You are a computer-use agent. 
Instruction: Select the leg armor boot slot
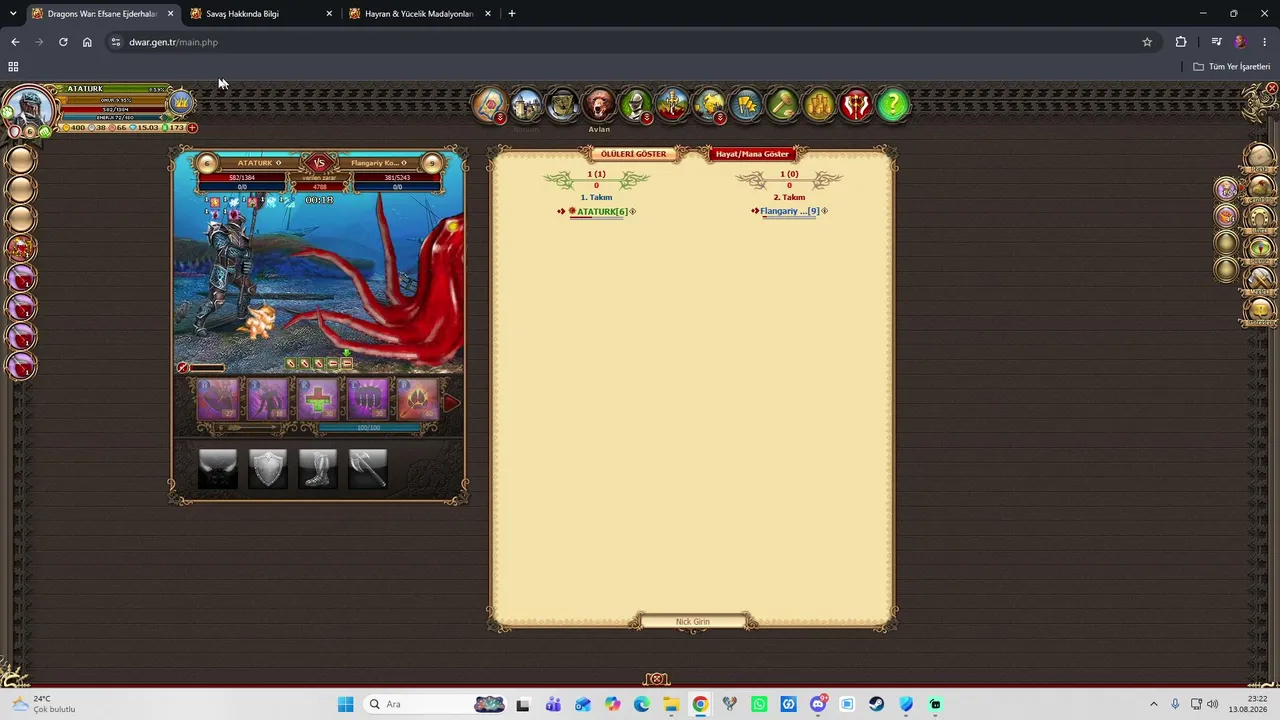coord(318,468)
